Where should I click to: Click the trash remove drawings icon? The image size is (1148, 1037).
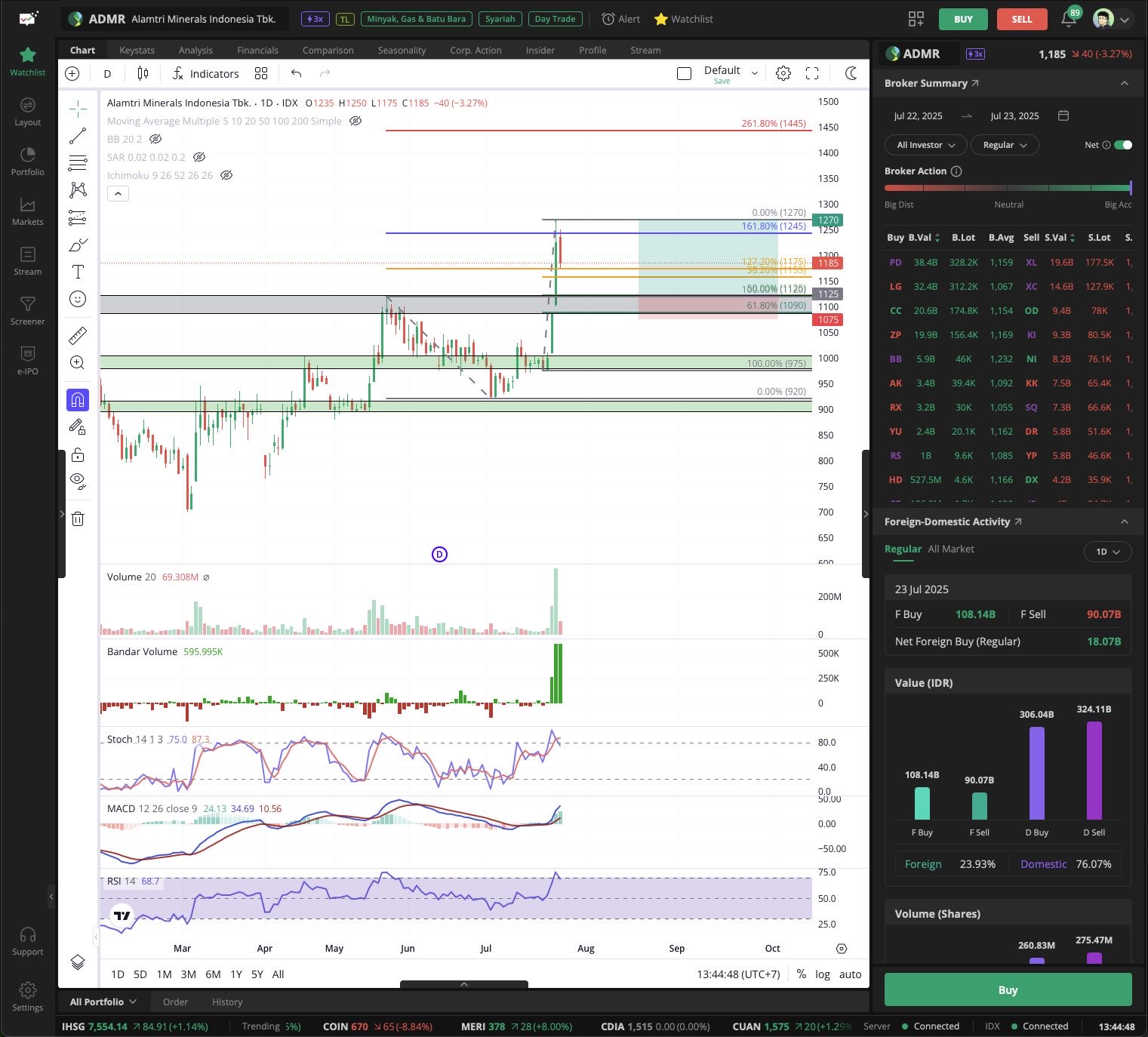(x=78, y=518)
